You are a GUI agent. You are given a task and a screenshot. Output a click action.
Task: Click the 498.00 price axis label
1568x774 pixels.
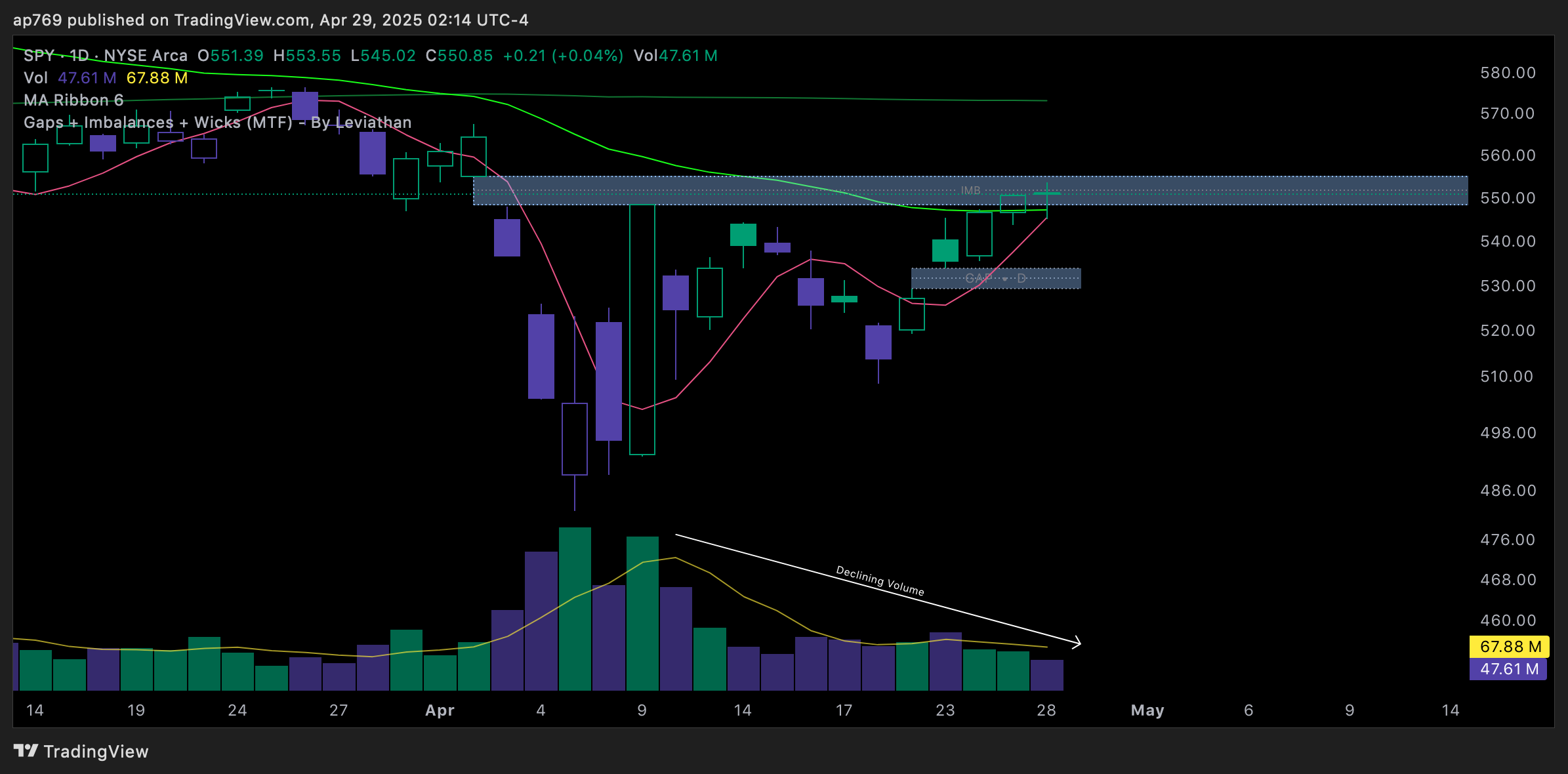(x=1508, y=433)
